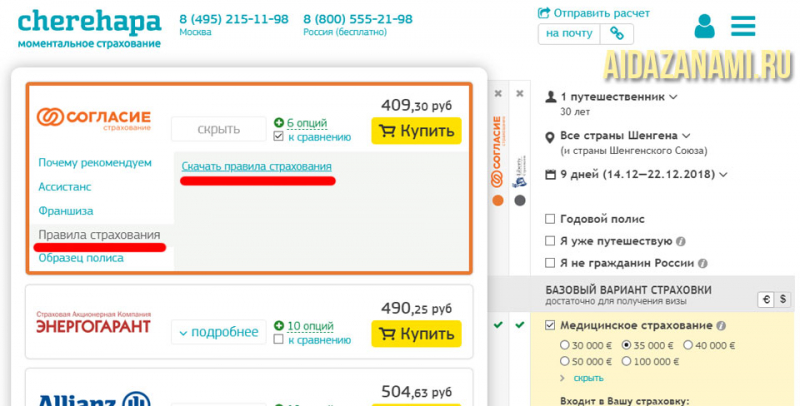Enable the Годовой полис checkbox
The image size is (800, 406).
point(551,219)
